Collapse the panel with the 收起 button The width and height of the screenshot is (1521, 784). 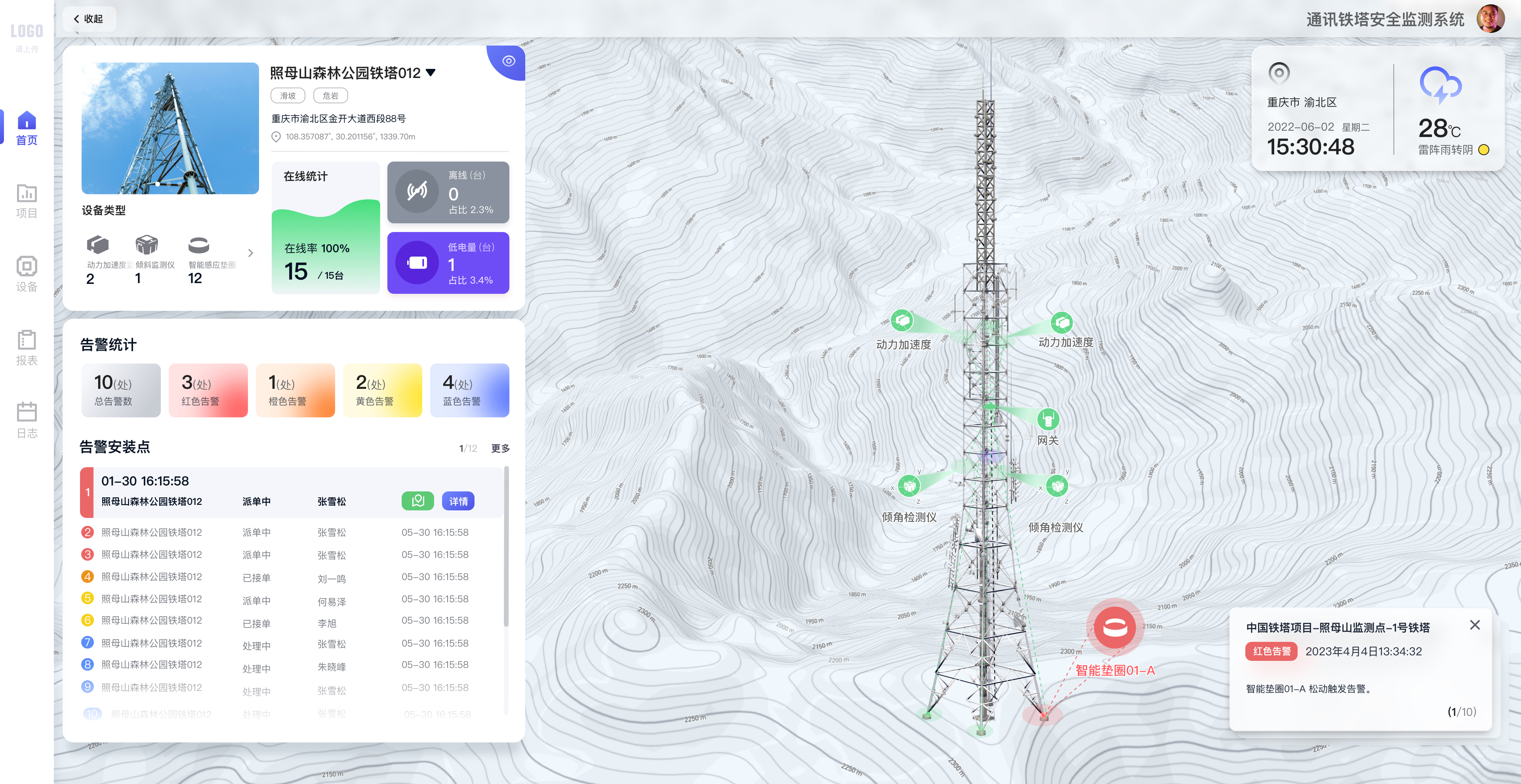click(89, 19)
